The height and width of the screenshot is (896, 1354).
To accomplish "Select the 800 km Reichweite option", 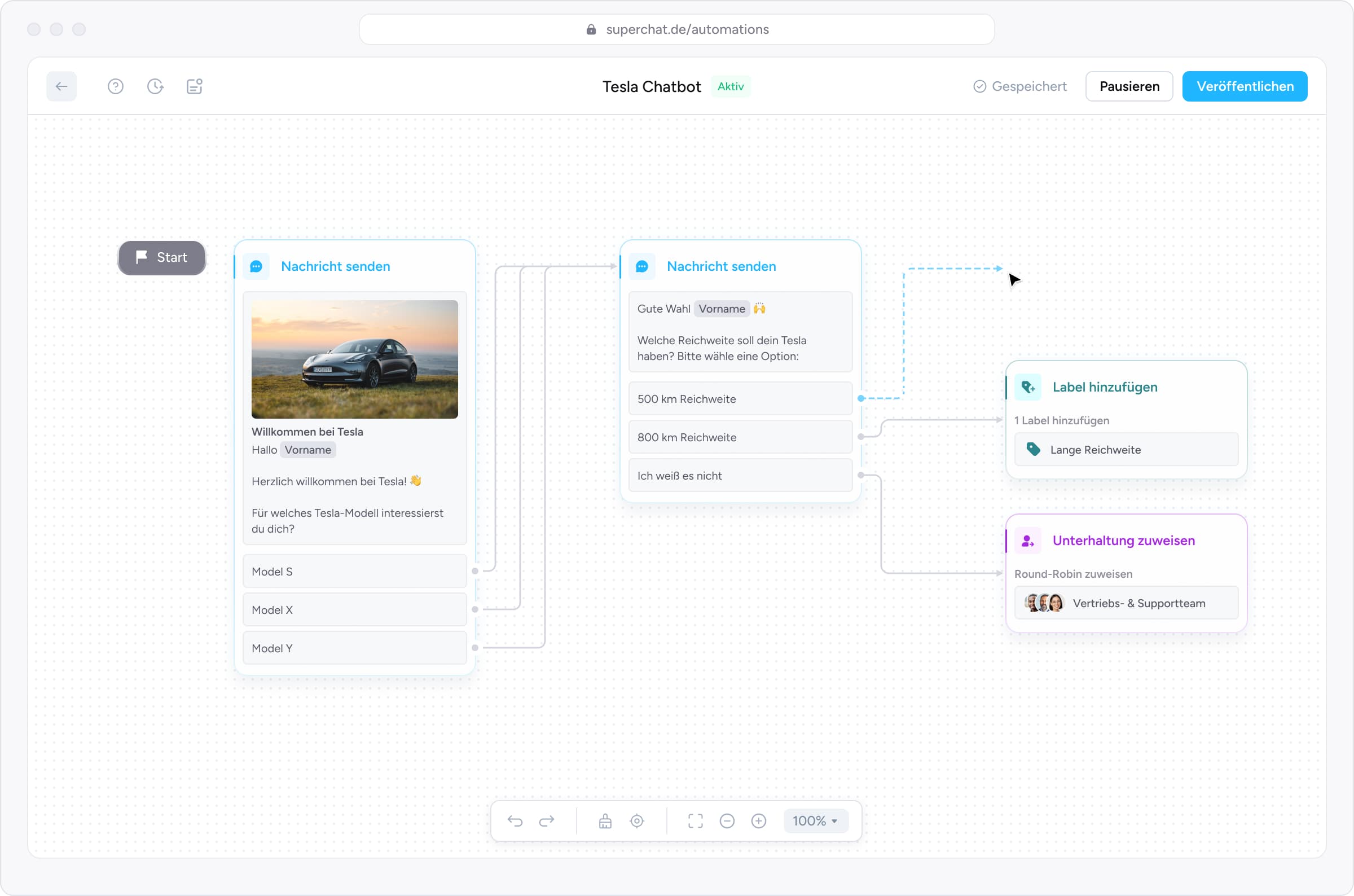I will (x=740, y=437).
